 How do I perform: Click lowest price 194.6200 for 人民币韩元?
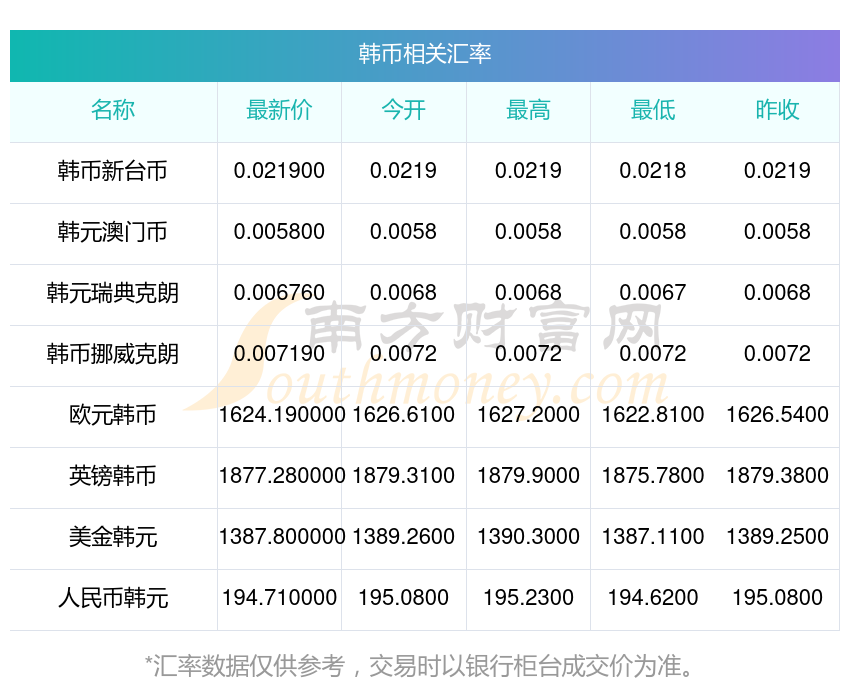point(653,598)
